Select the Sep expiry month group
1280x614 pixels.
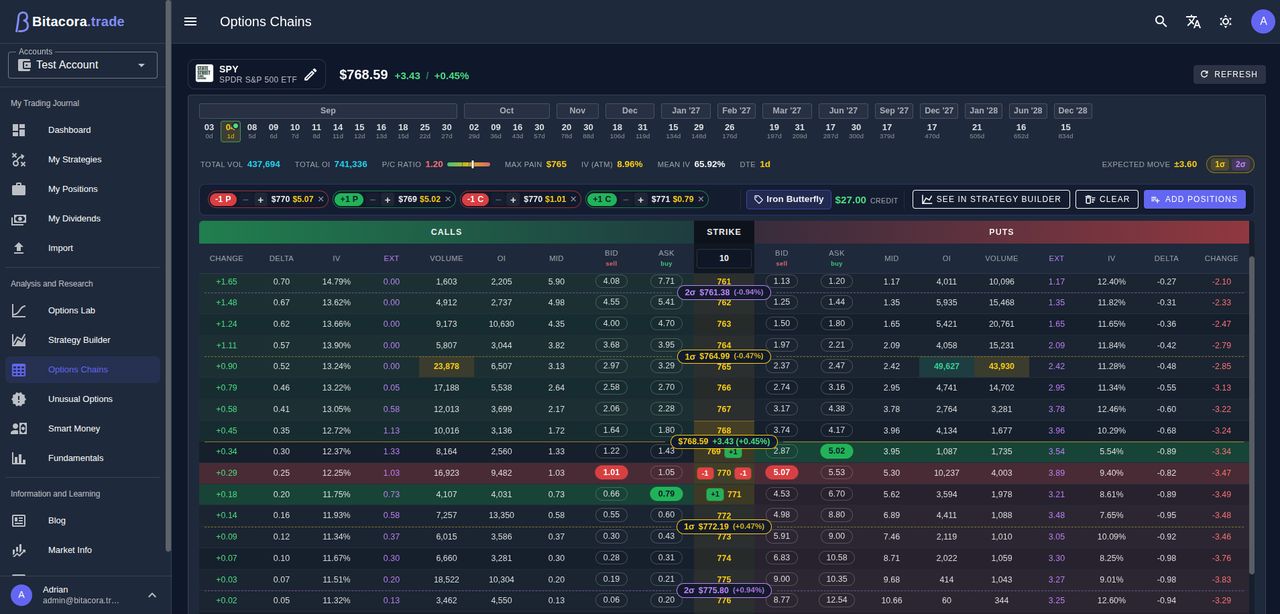click(328, 111)
